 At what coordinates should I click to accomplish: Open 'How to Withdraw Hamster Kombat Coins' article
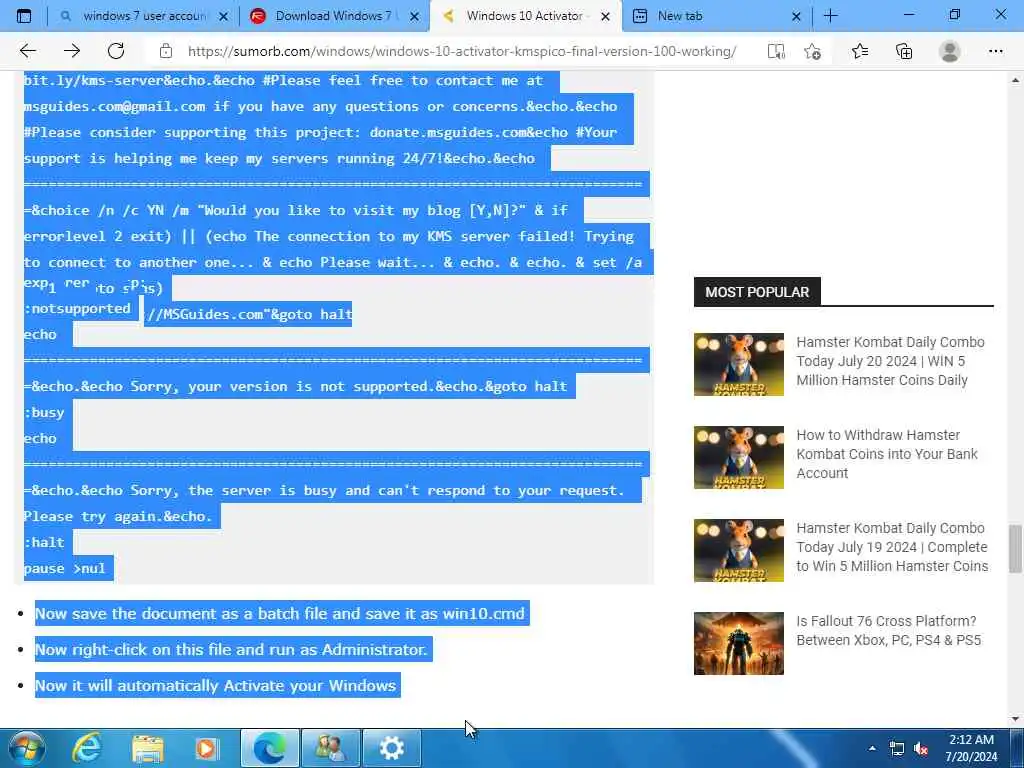(x=887, y=454)
